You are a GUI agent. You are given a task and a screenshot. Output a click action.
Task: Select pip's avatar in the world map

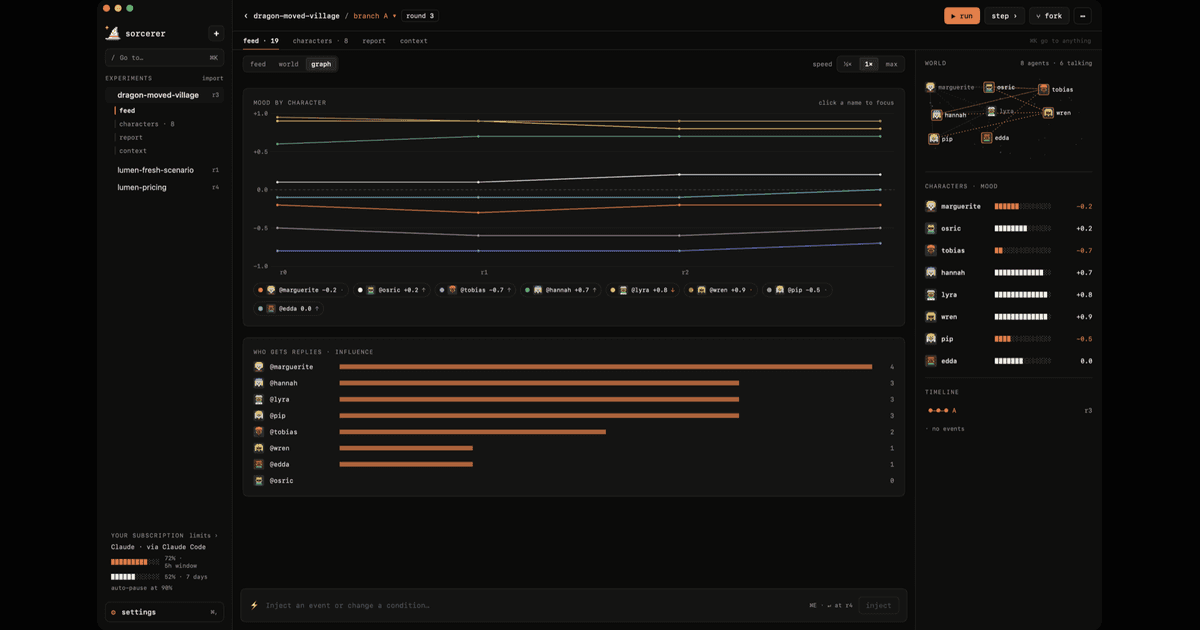[x=934, y=139]
